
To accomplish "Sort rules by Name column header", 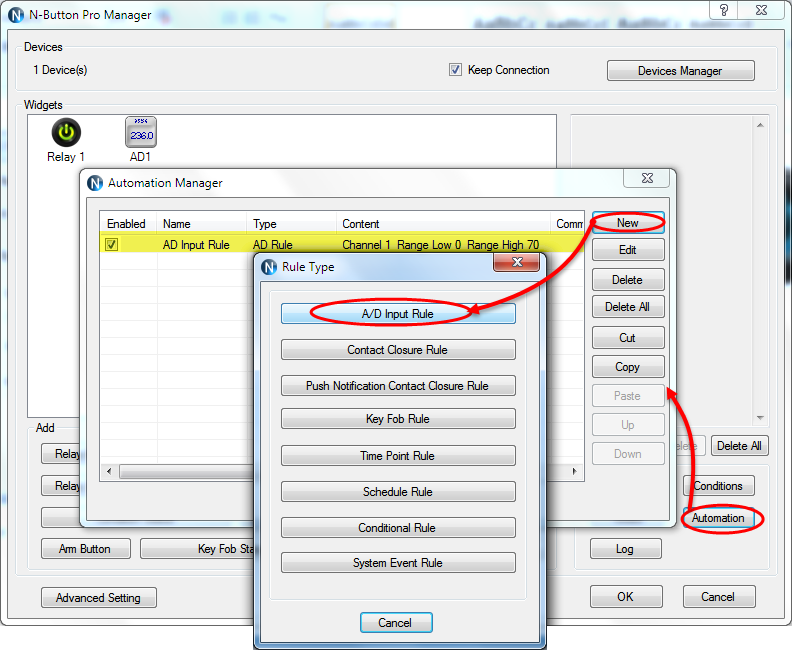I will coord(201,224).
